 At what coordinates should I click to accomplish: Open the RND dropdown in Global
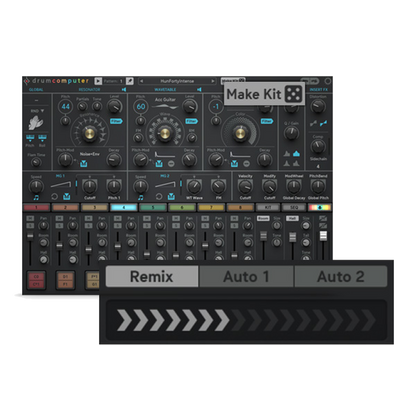click(x=37, y=111)
